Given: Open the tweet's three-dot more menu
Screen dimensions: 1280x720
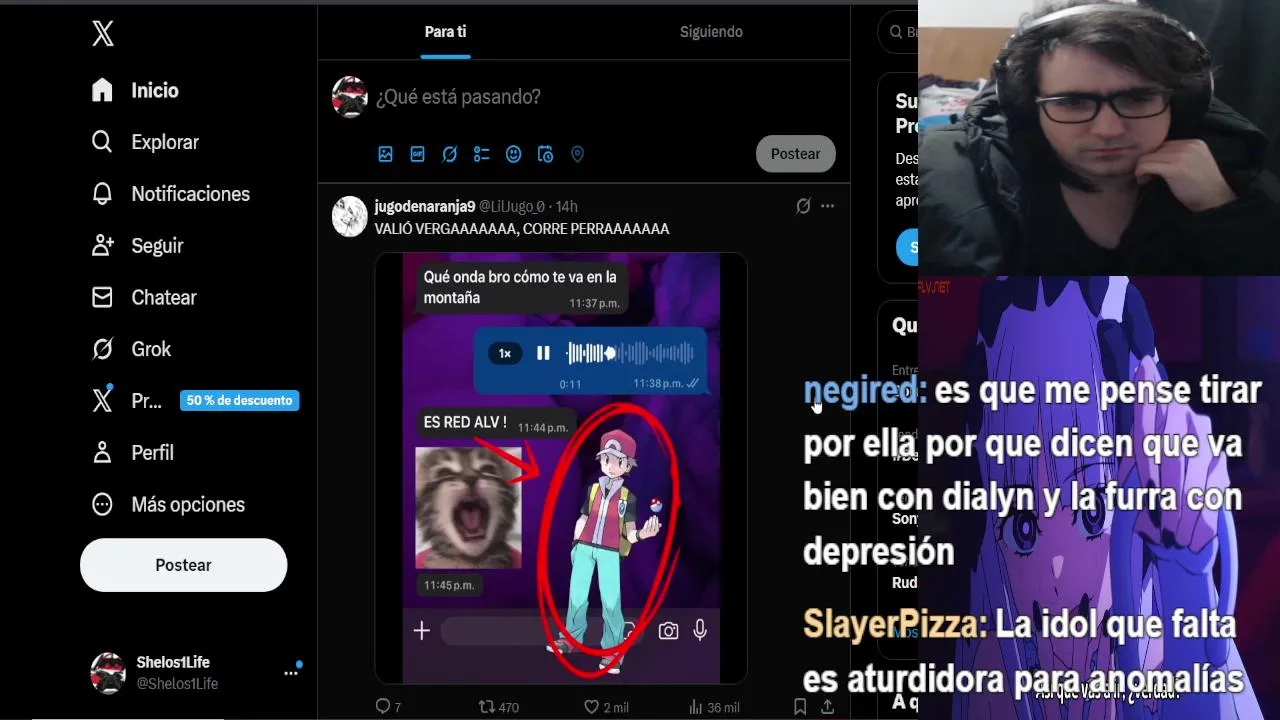Looking at the screenshot, I should click(827, 206).
